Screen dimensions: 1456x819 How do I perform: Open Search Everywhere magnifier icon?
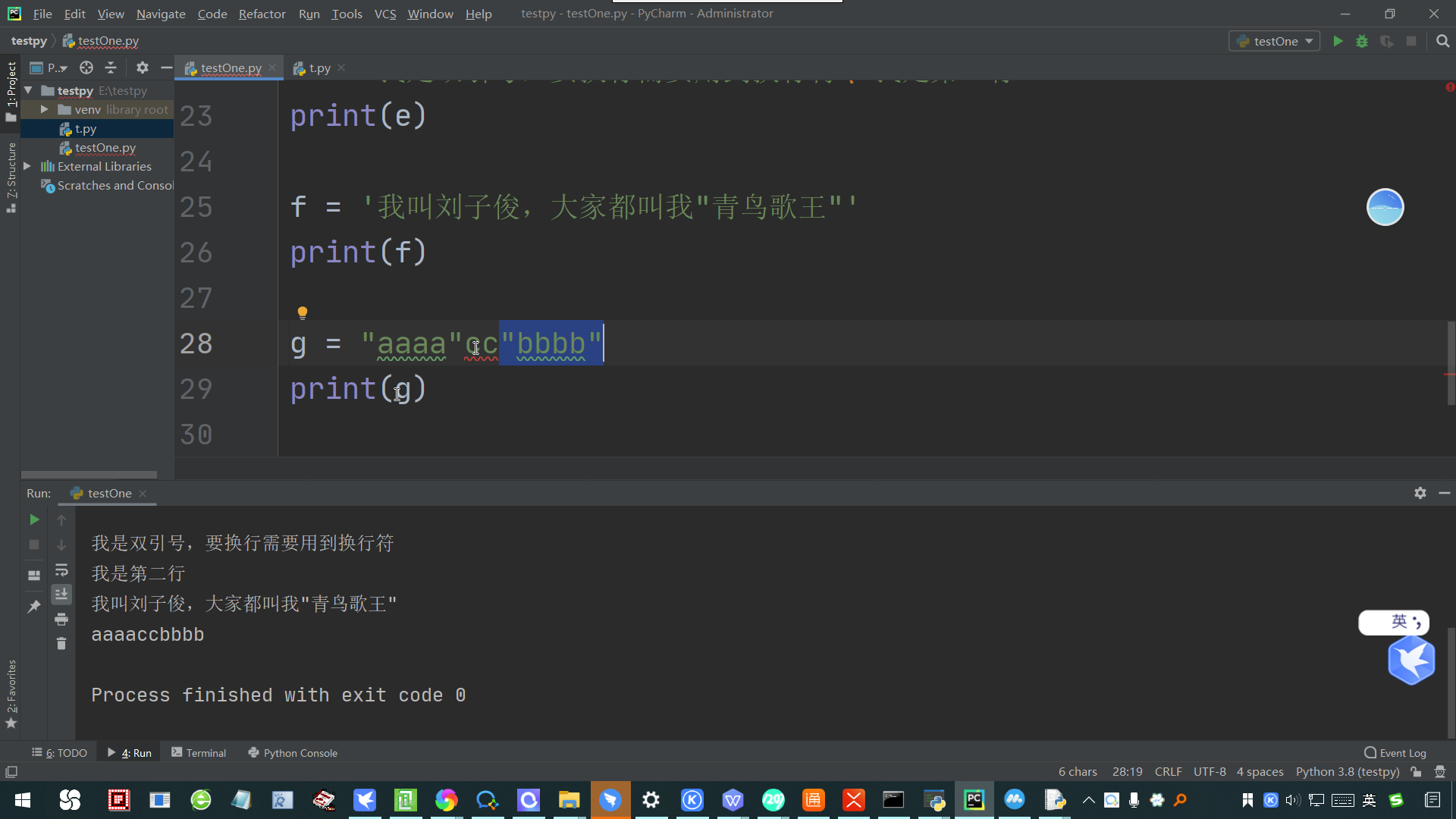(1442, 41)
